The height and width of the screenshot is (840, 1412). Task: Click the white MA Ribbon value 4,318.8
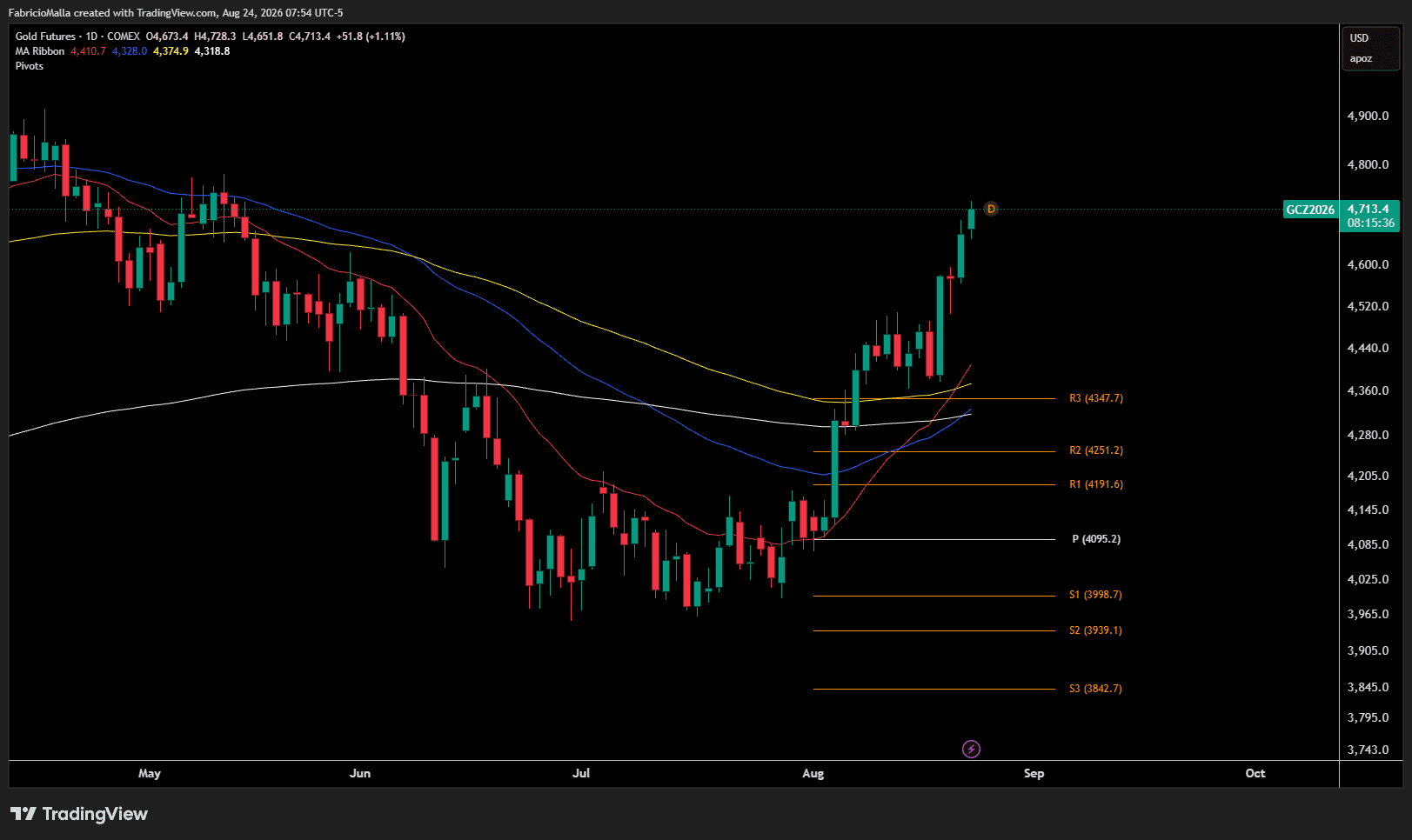[212, 51]
